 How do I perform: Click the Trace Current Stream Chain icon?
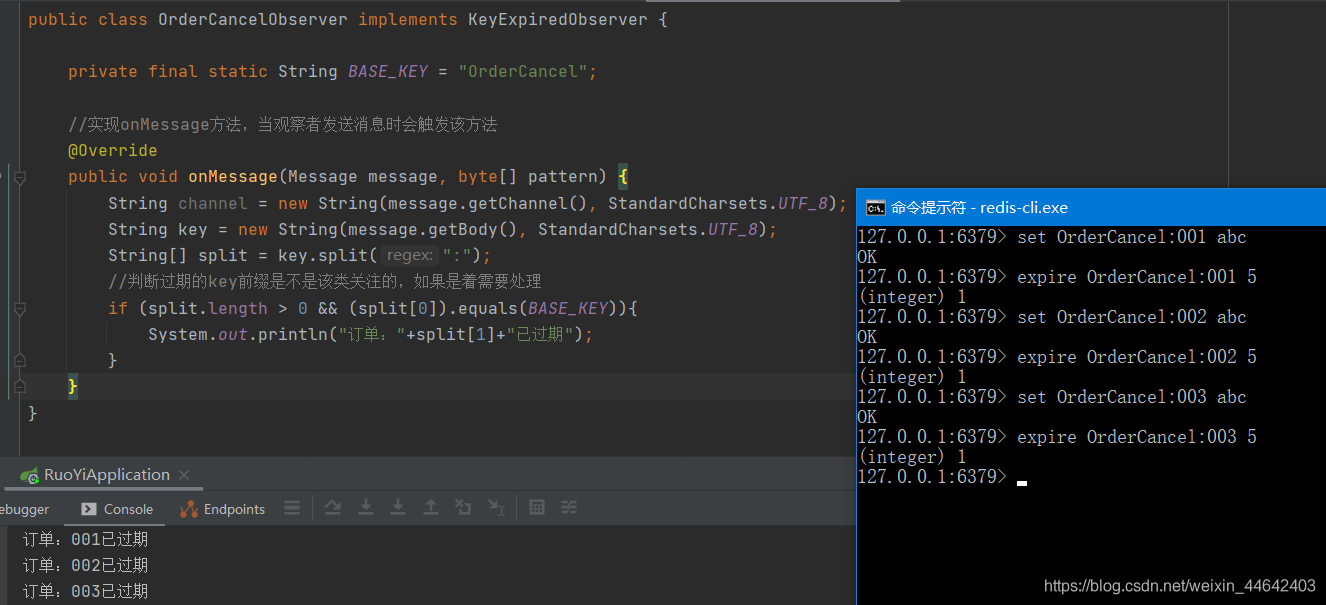(569, 508)
